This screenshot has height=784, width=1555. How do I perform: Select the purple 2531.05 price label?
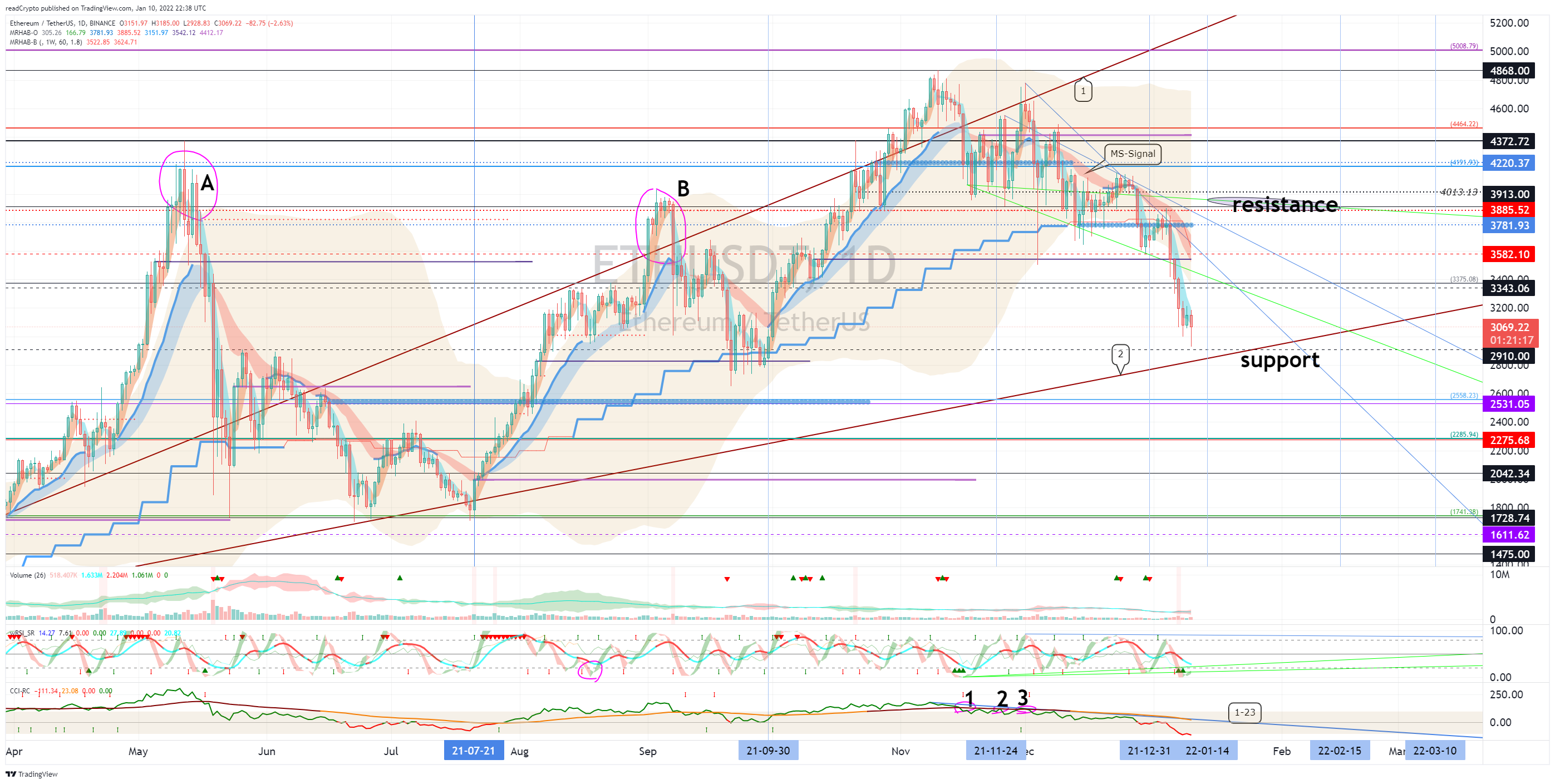pos(1509,404)
